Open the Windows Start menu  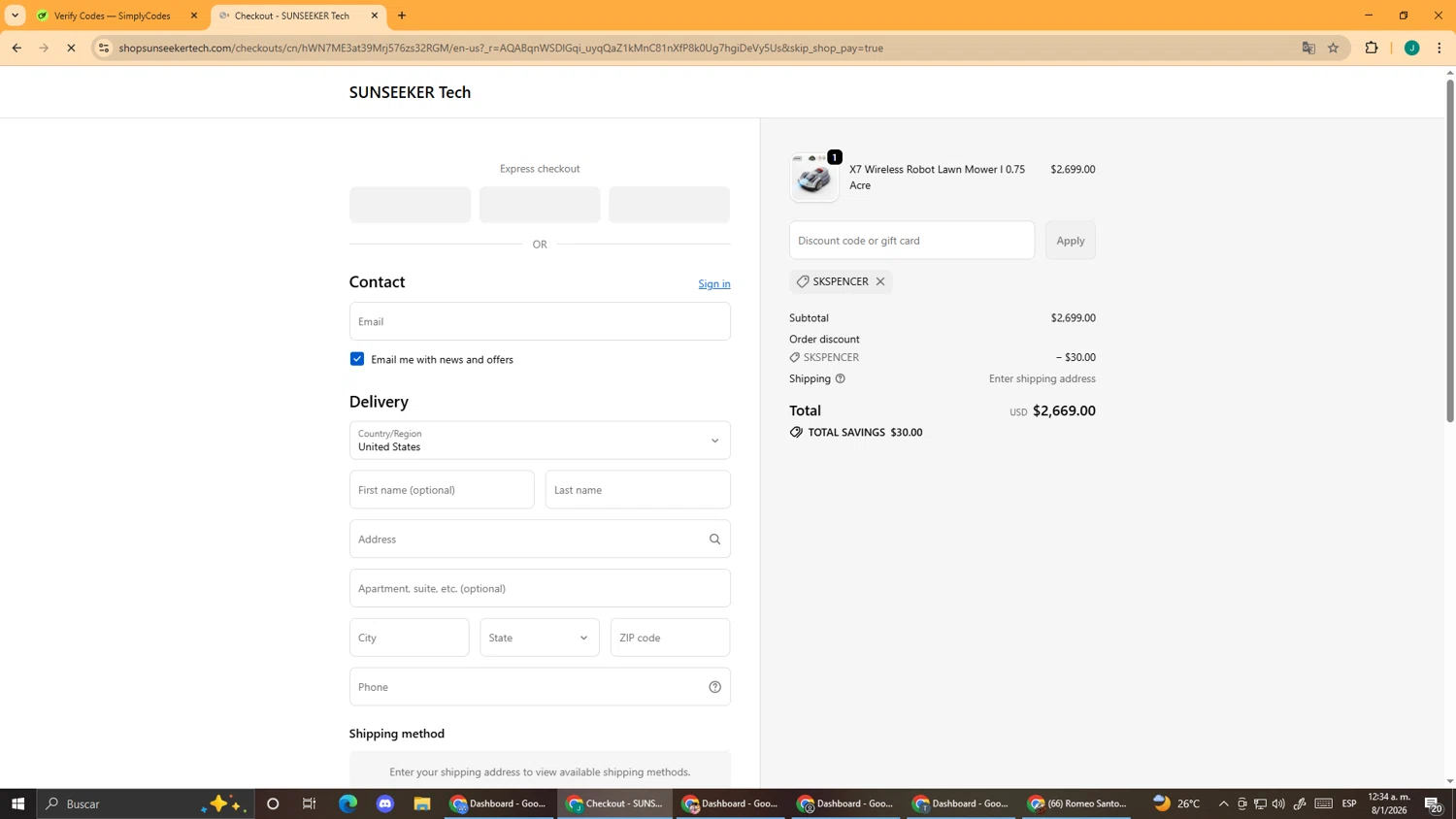click(17, 803)
